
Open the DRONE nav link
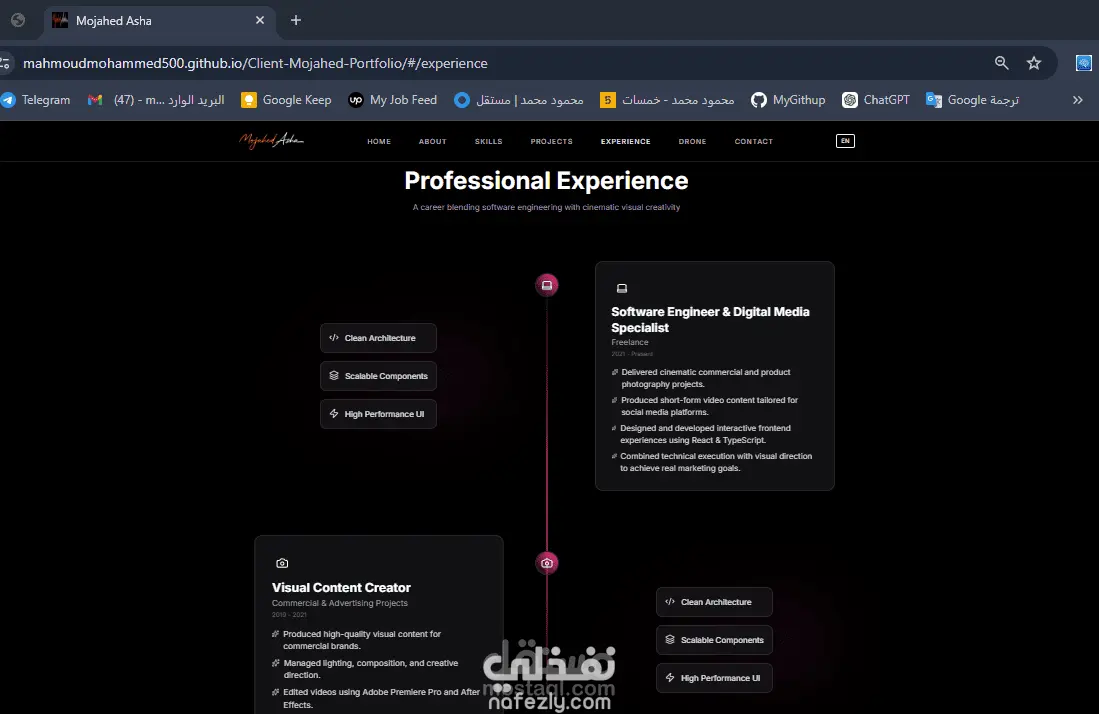point(692,142)
